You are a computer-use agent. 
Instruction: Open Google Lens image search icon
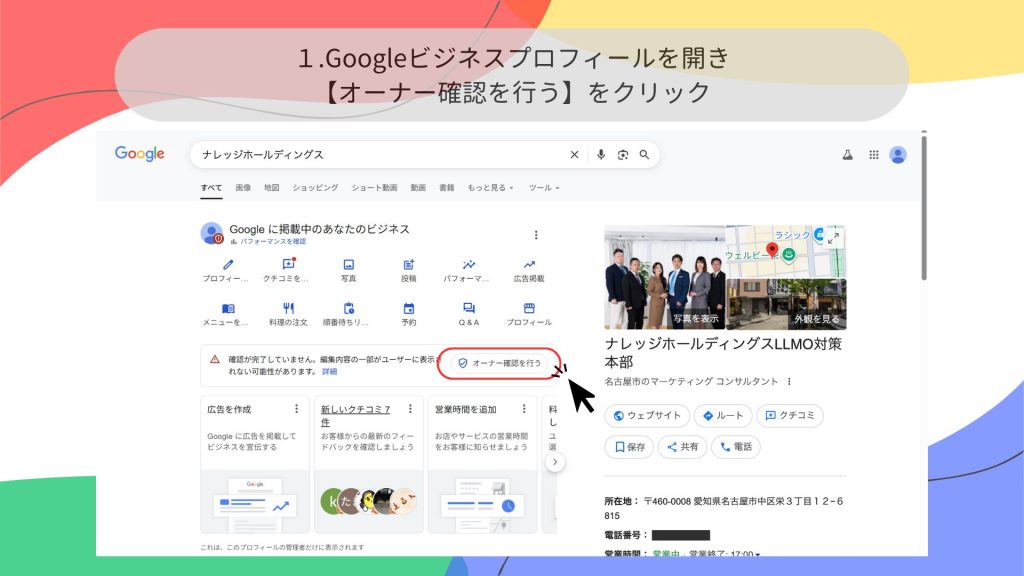(623, 155)
